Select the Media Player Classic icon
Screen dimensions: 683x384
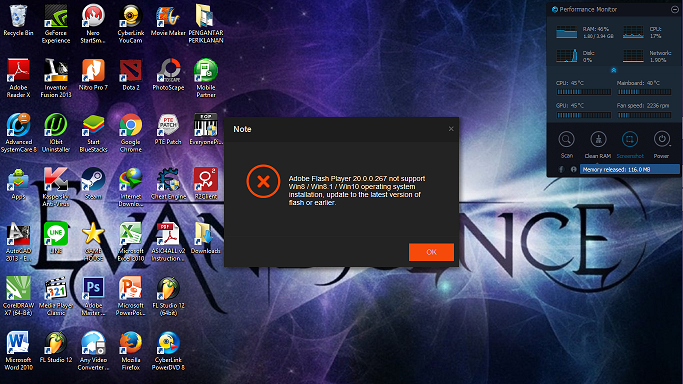56,297
